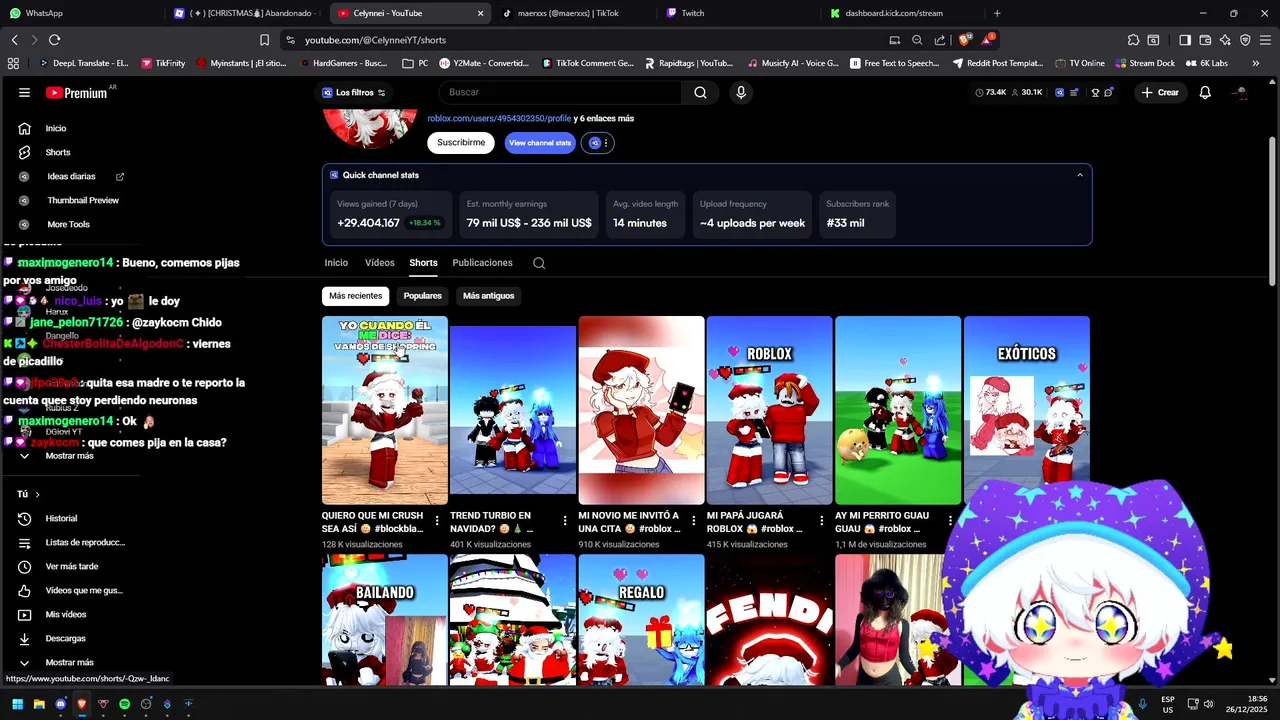Open Brave Leo AI sparkle icon
Image resolution: width=1280 pixels, height=720 pixels.
coord(1225,40)
